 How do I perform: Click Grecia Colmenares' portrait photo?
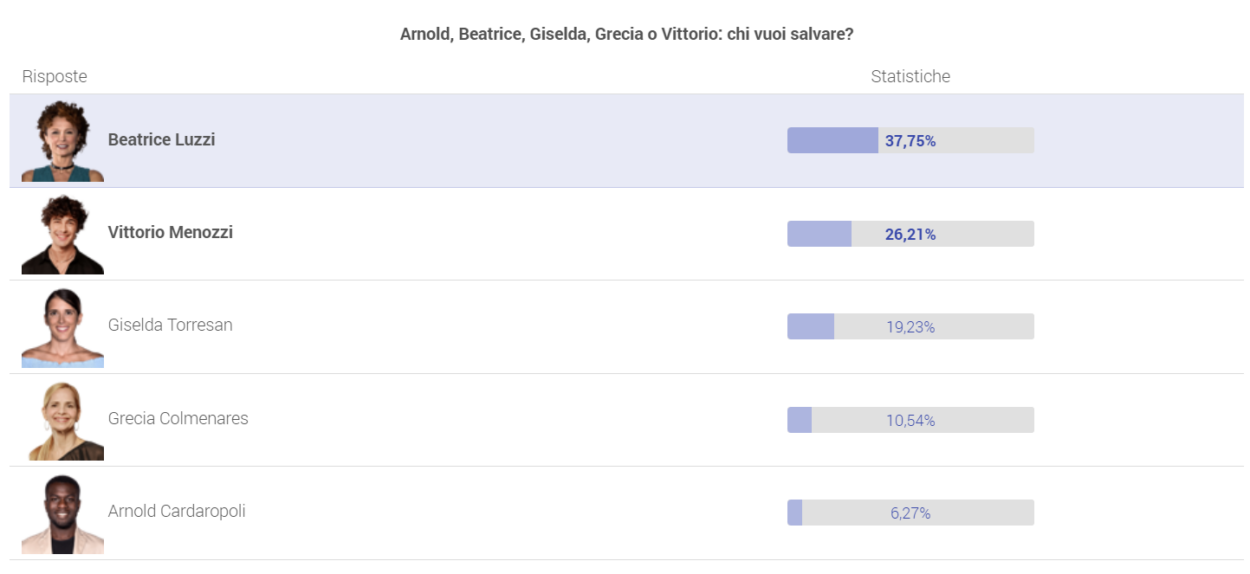pos(62,420)
